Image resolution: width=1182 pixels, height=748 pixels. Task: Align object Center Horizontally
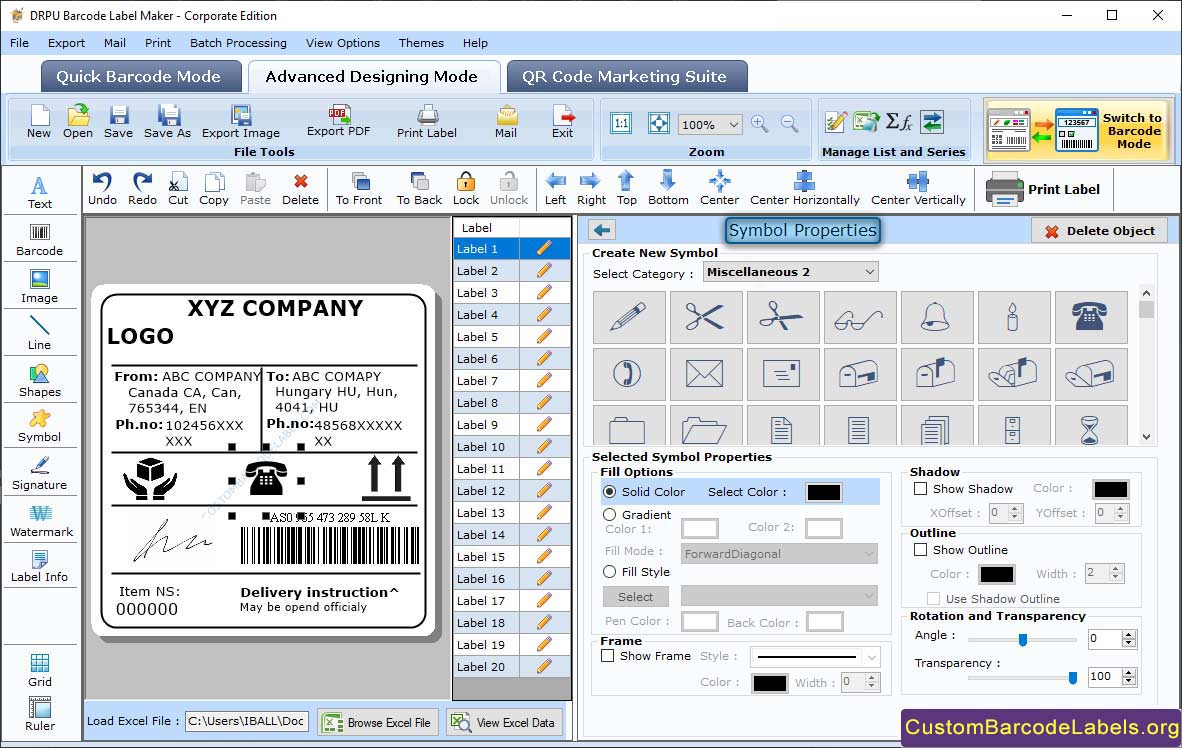coord(804,189)
